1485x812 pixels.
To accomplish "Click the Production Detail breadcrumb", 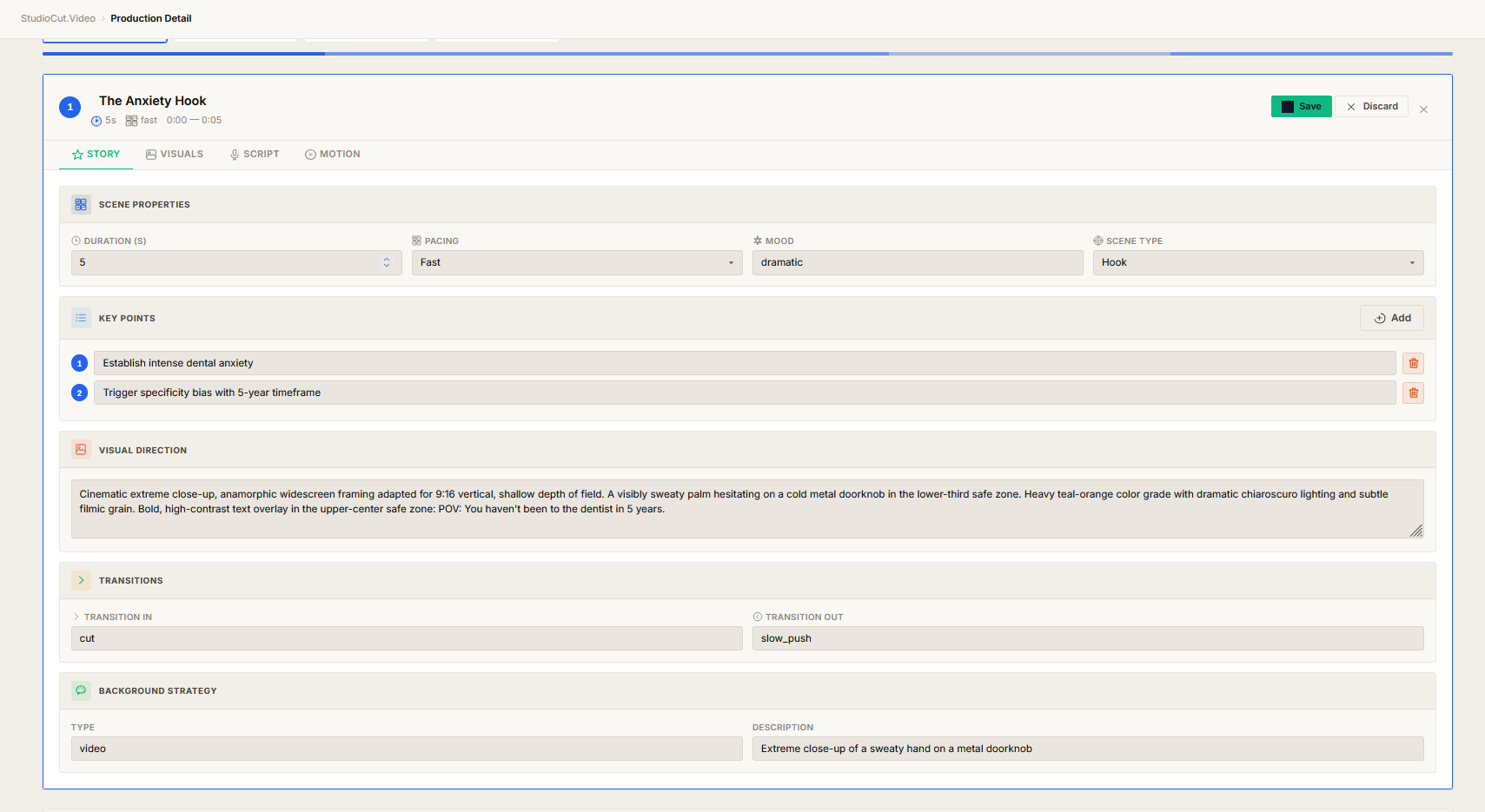I will pos(151,18).
